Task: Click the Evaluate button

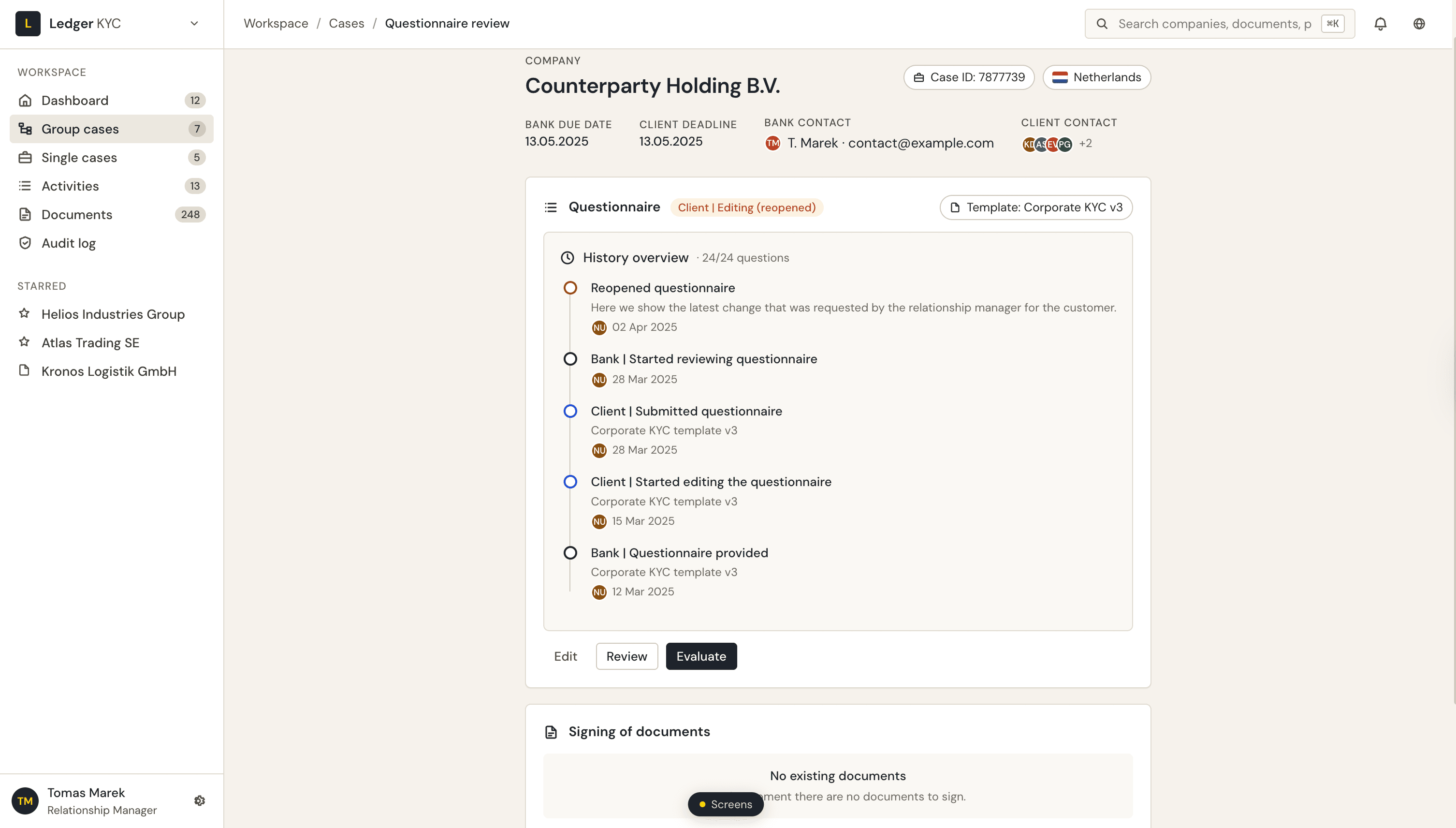Action: click(701, 656)
